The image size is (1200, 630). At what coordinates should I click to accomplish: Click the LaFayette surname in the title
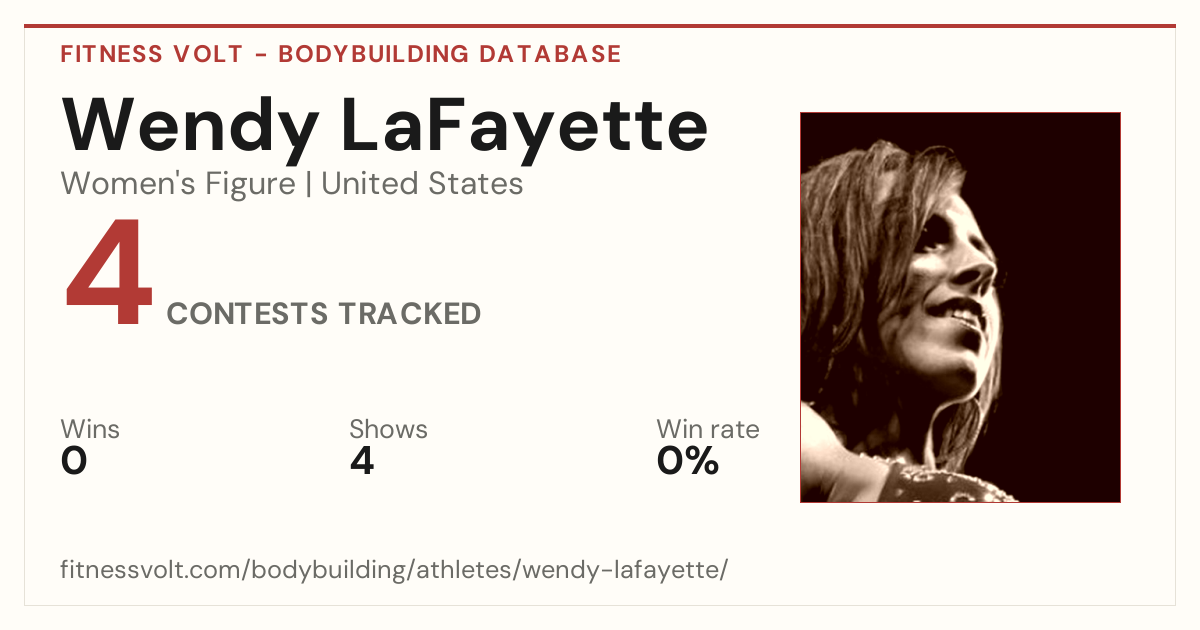pos(525,127)
